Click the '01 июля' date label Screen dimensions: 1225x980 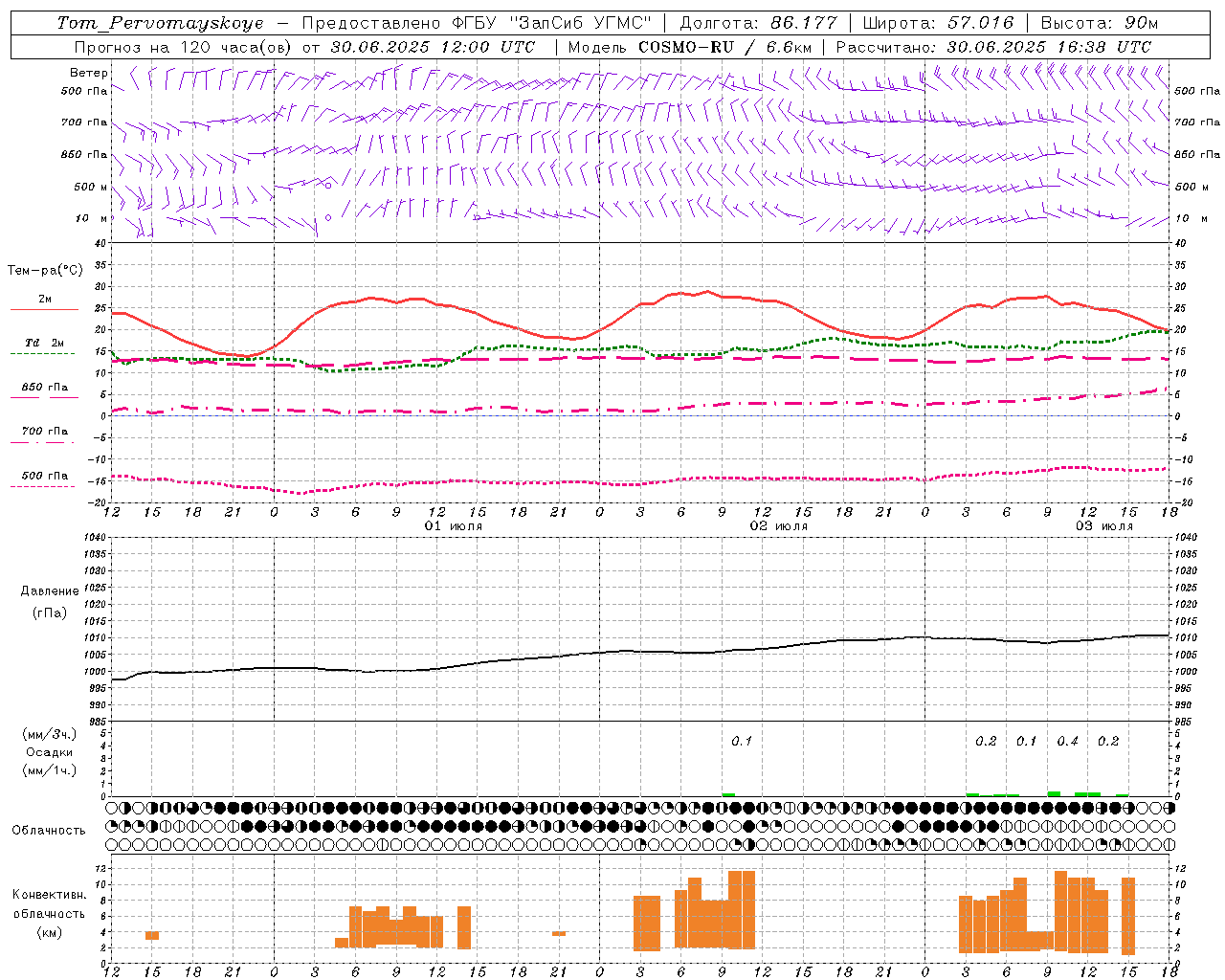[x=454, y=526]
